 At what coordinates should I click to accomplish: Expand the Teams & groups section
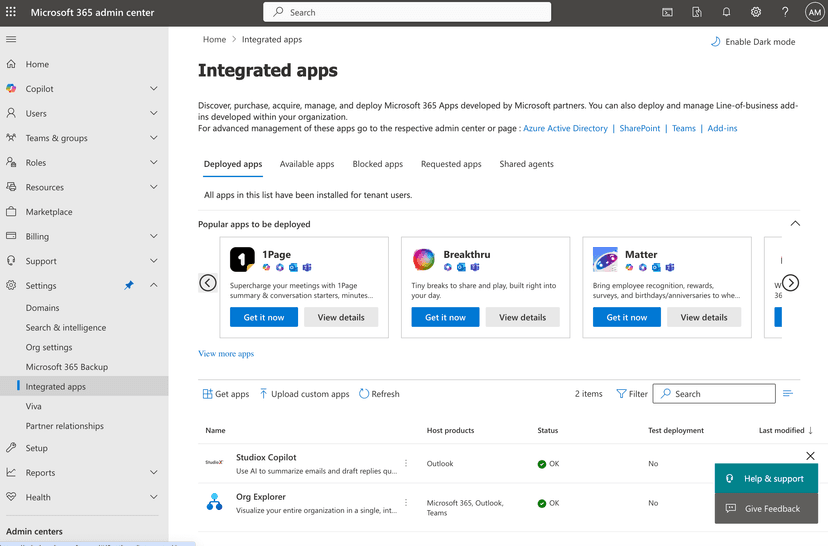[x=154, y=138]
